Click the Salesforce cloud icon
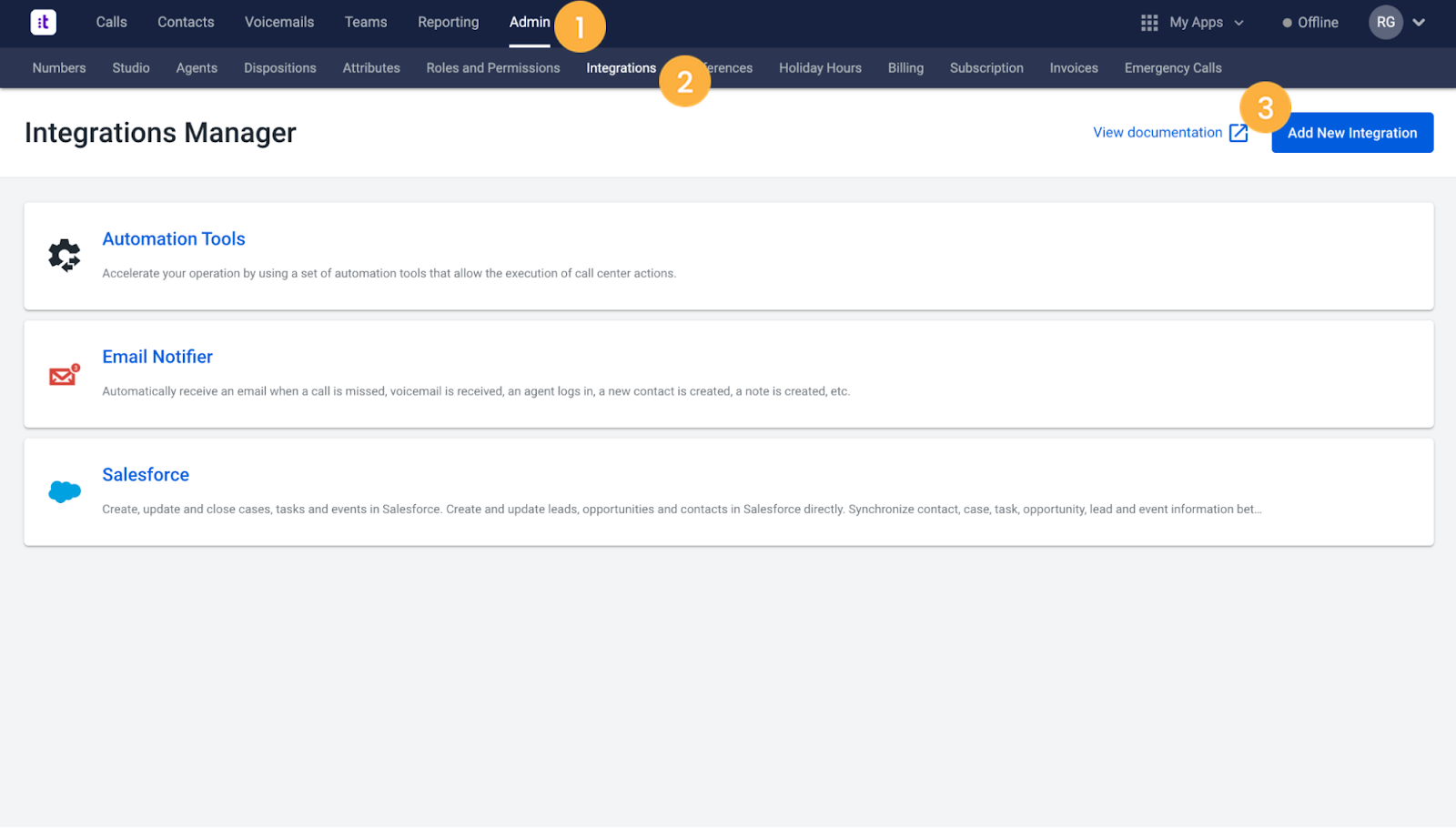The width and height of the screenshot is (1456, 828). click(63, 491)
